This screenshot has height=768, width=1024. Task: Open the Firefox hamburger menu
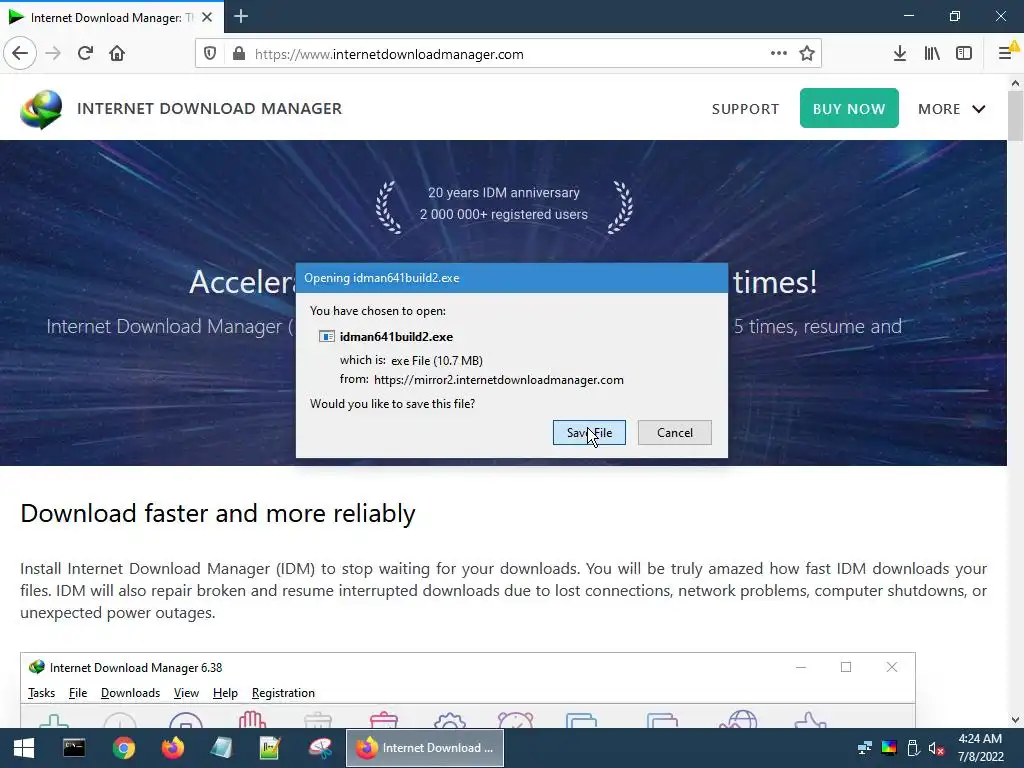[x=1006, y=54]
